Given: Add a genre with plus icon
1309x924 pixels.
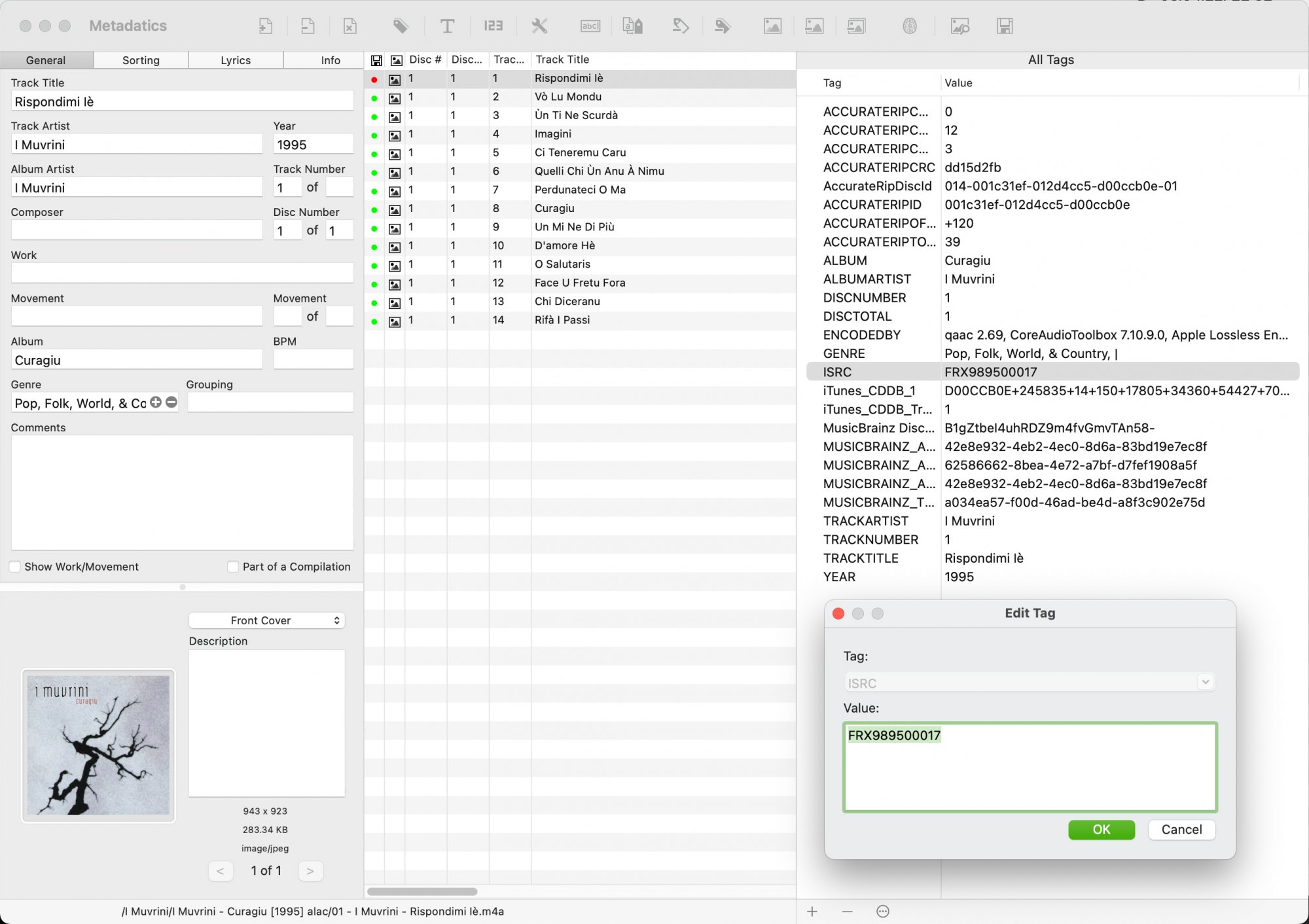Looking at the screenshot, I should click(x=156, y=402).
